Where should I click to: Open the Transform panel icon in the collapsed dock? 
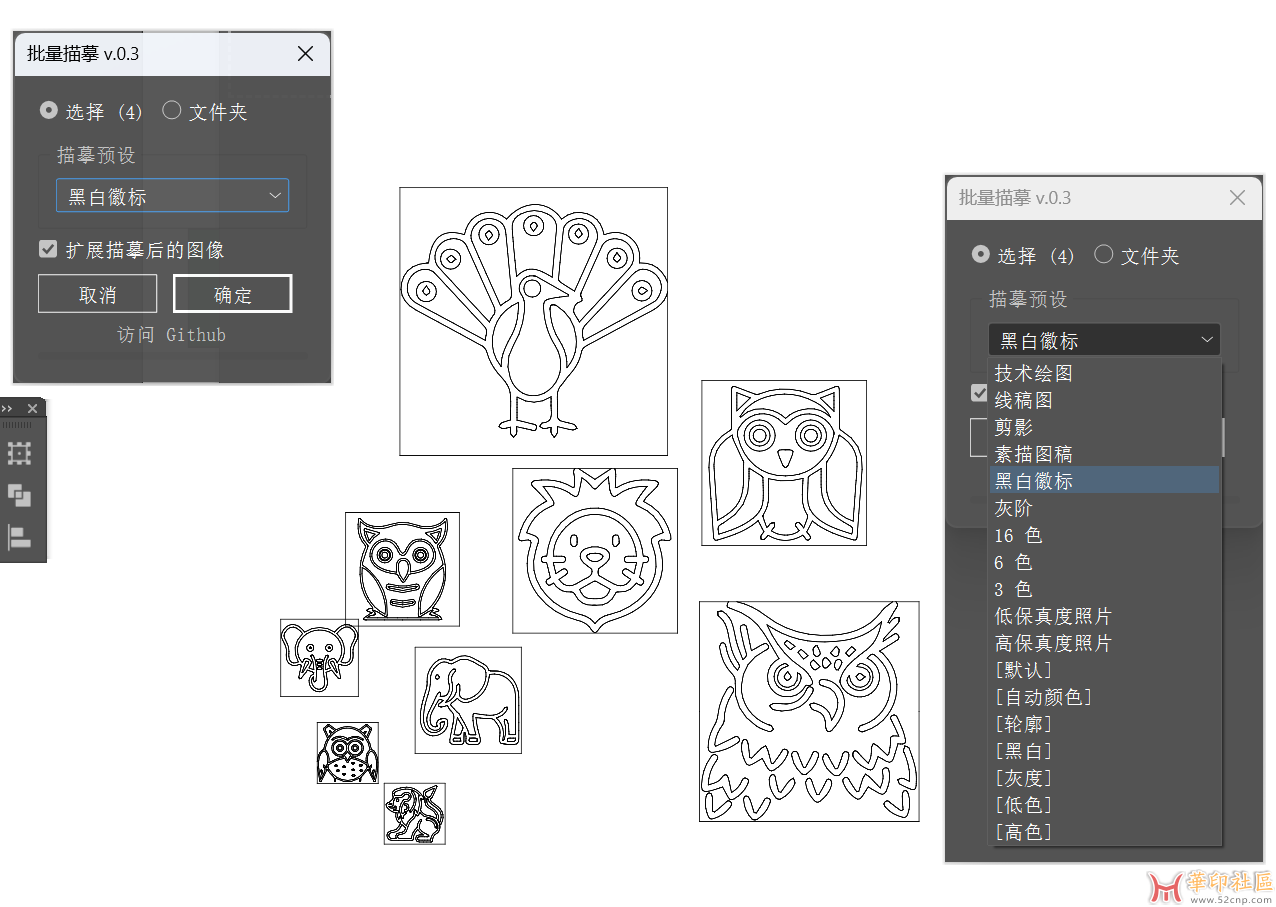19,453
